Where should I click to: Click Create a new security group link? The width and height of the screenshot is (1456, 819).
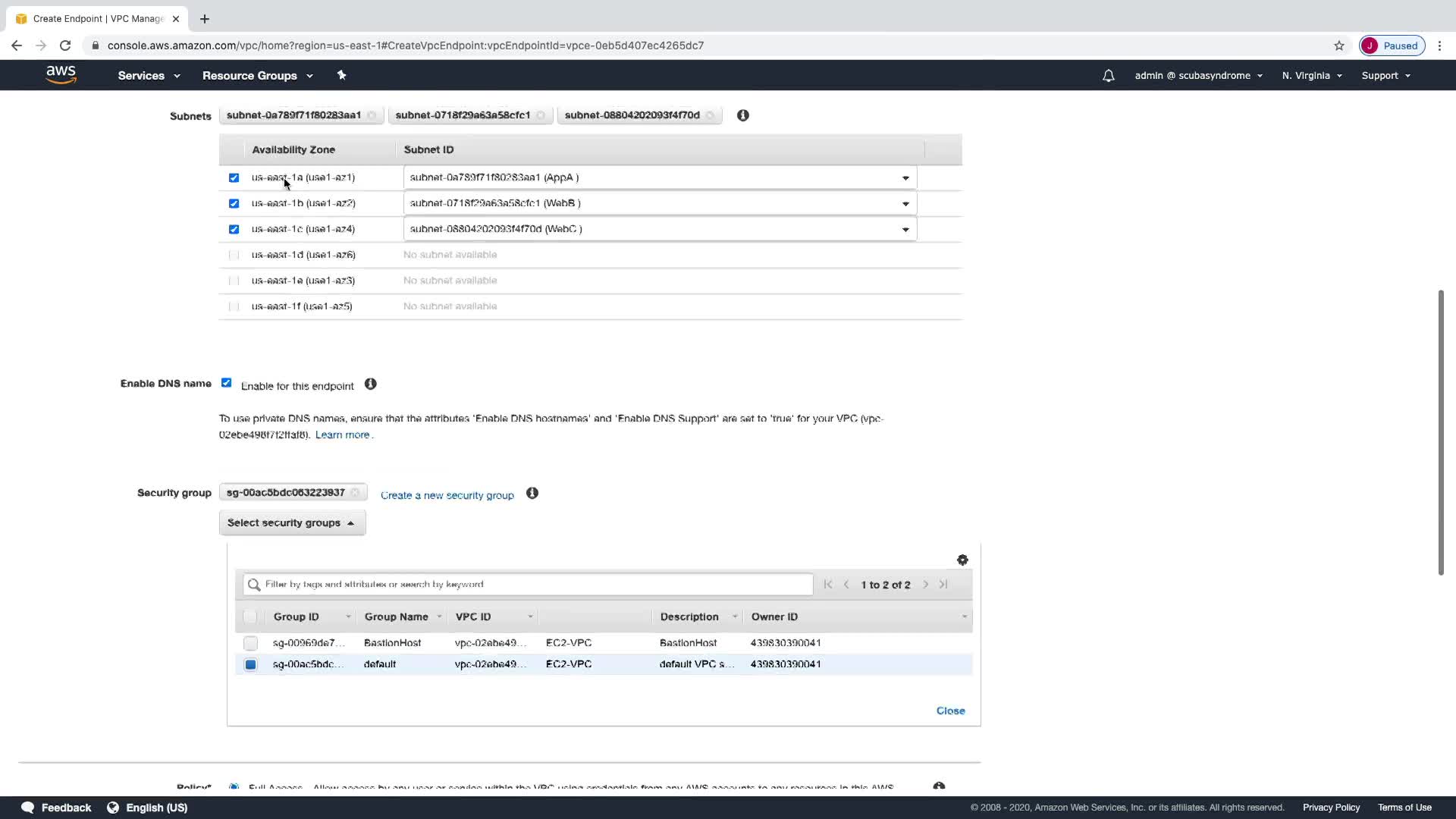(447, 495)
